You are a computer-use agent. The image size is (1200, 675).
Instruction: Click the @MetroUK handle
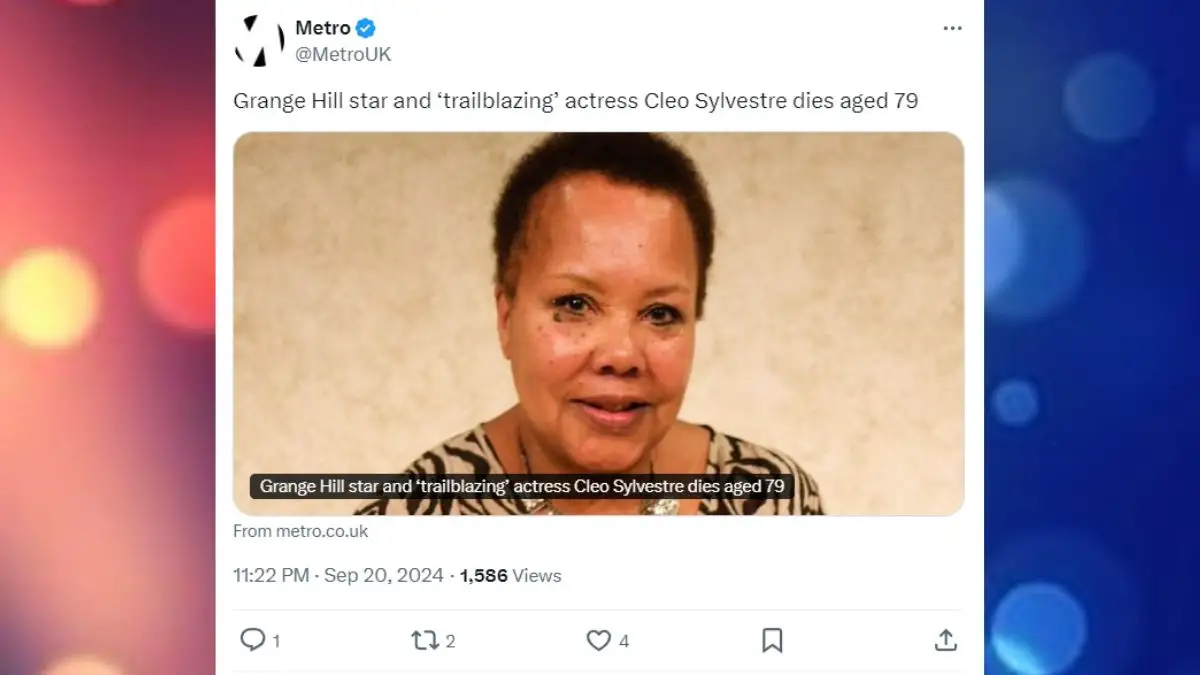click(343, 55)
